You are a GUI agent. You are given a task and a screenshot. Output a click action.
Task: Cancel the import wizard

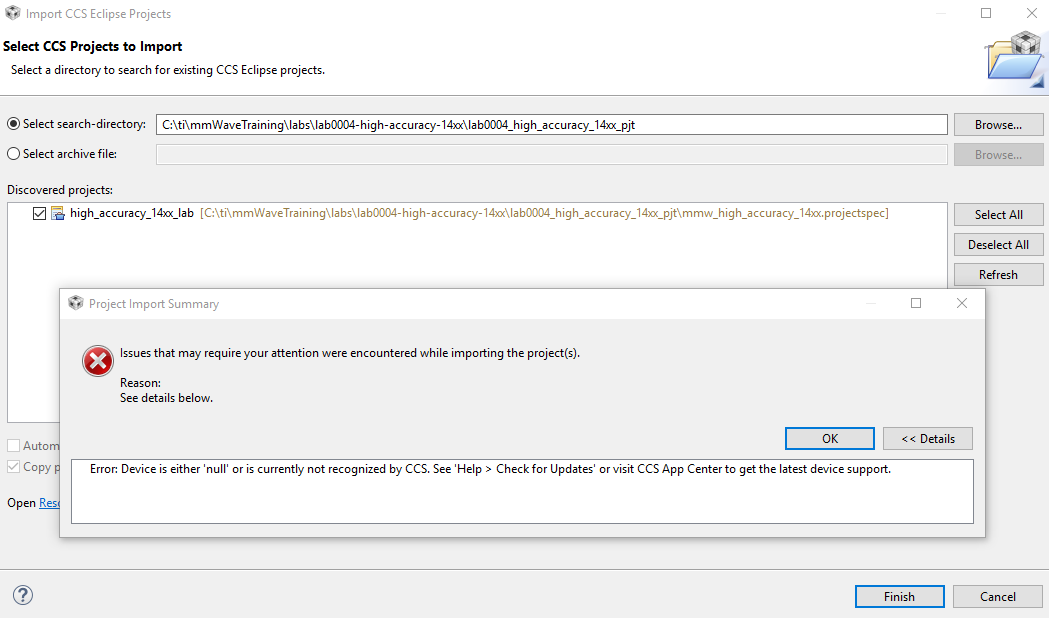tap(997, 596)
